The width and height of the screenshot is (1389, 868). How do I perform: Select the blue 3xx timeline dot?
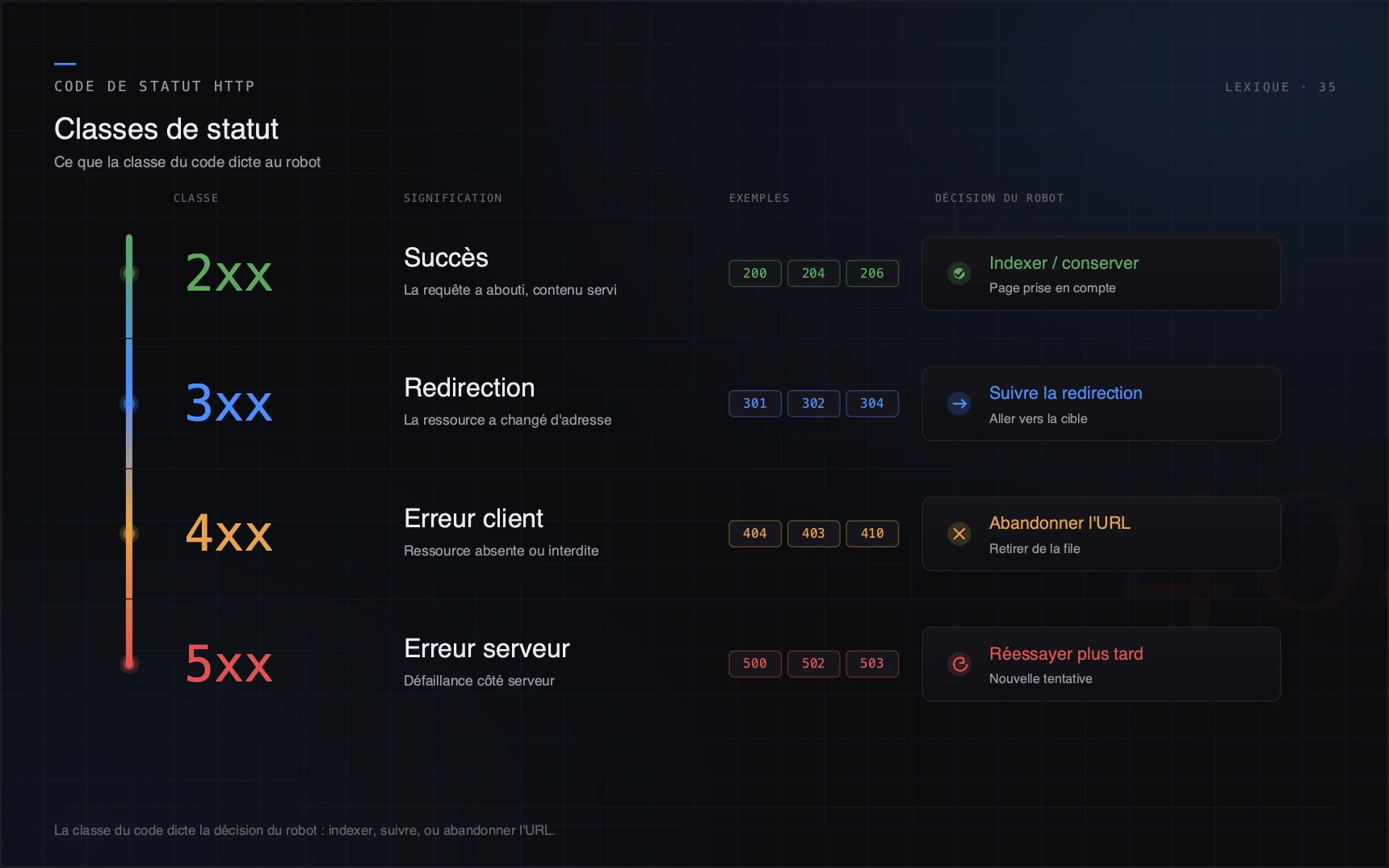[129, 404]
